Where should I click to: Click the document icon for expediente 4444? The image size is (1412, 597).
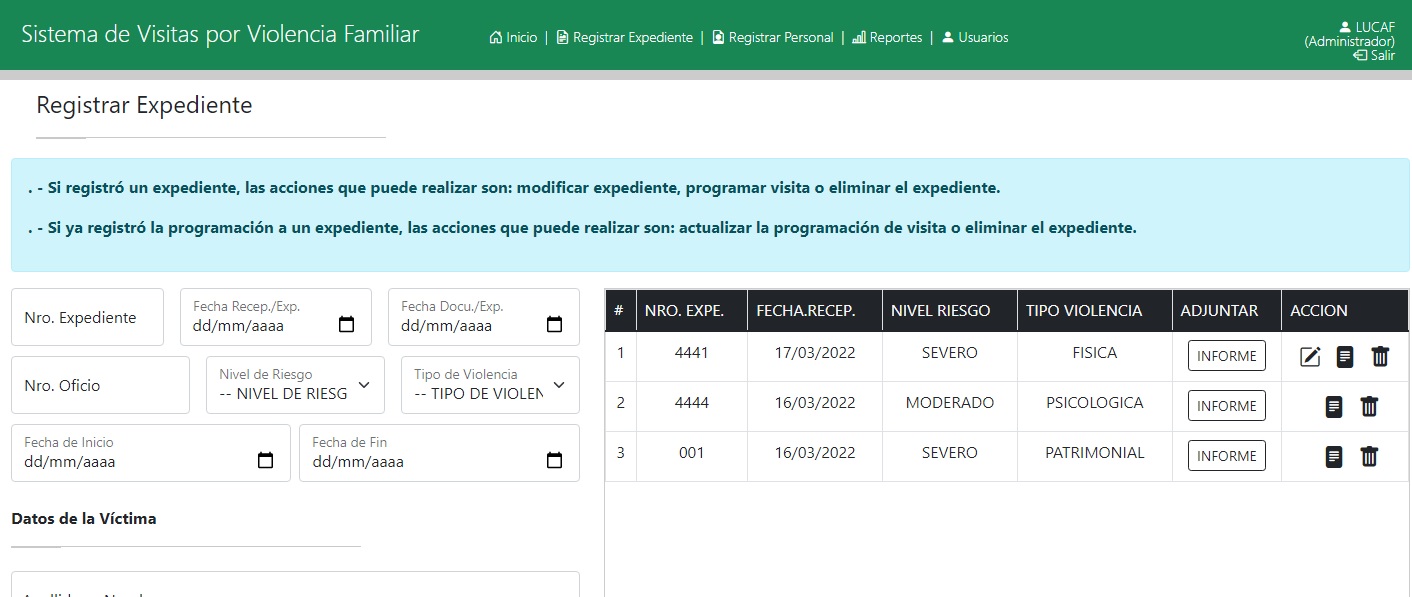1333,407
